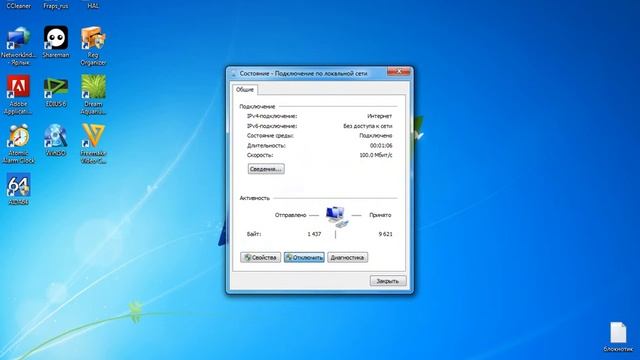Open the NetworkInd shortcut icon on desktop
The height and width of the screenshot is (360, 640).
(x=18, y=46)
